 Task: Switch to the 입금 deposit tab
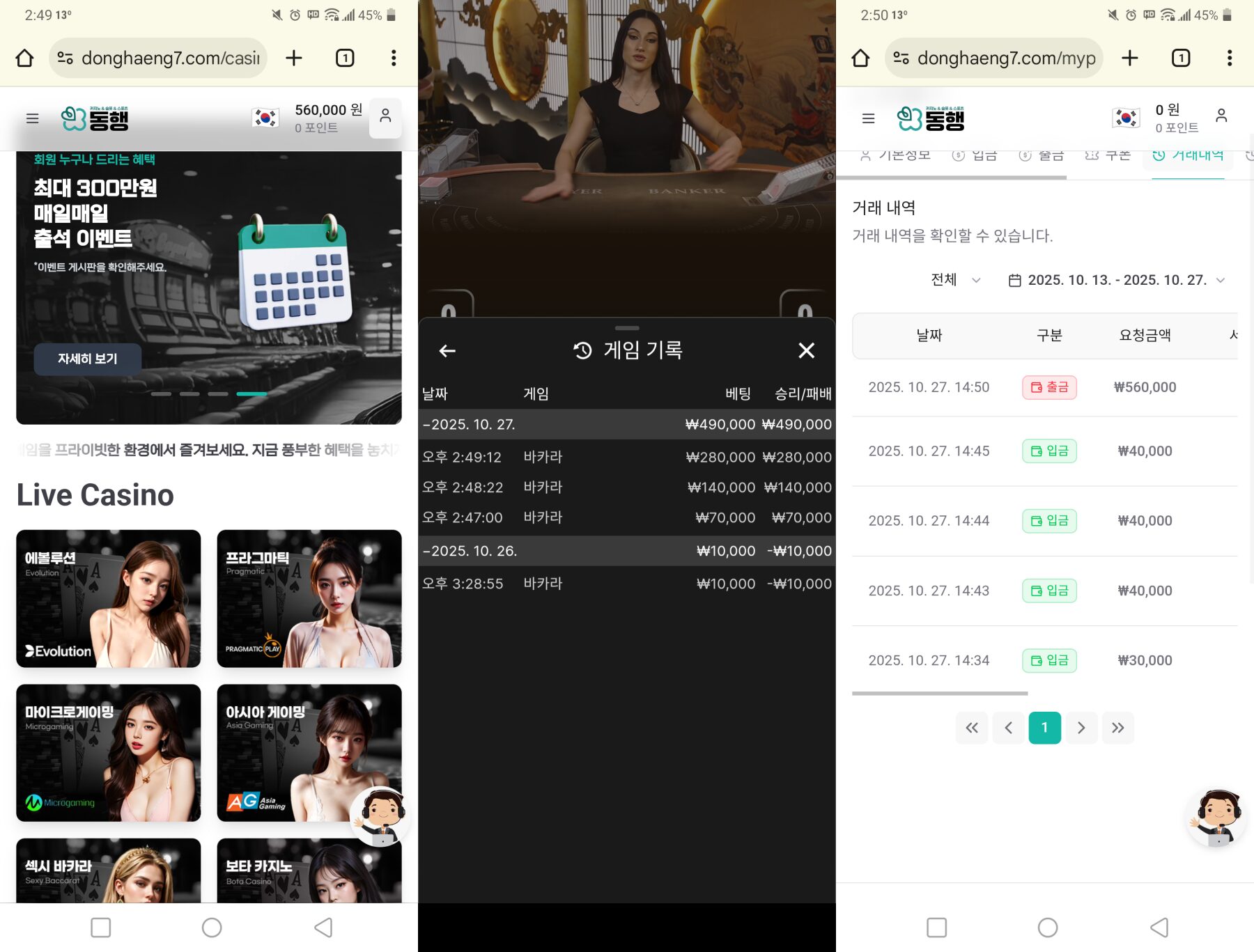975,156
